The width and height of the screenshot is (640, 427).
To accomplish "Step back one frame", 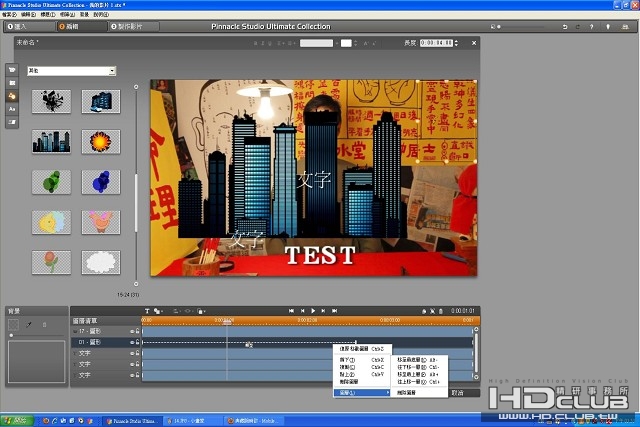I will (302, 311).
